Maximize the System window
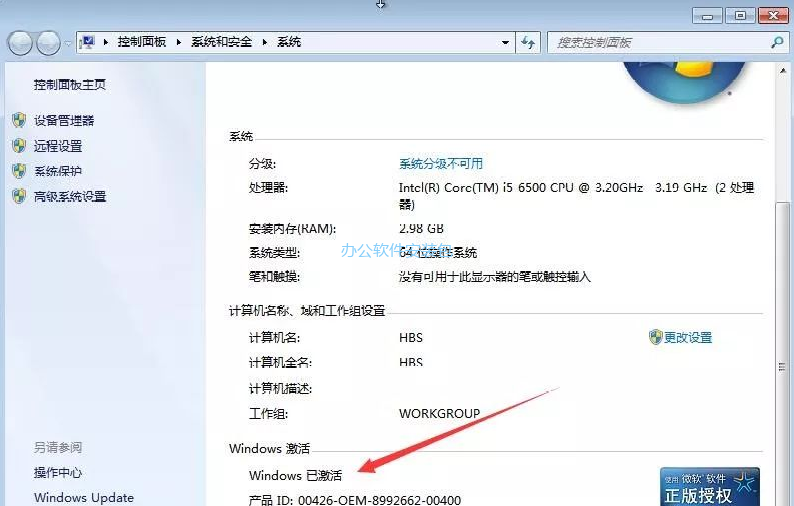 tap(740, 16)
